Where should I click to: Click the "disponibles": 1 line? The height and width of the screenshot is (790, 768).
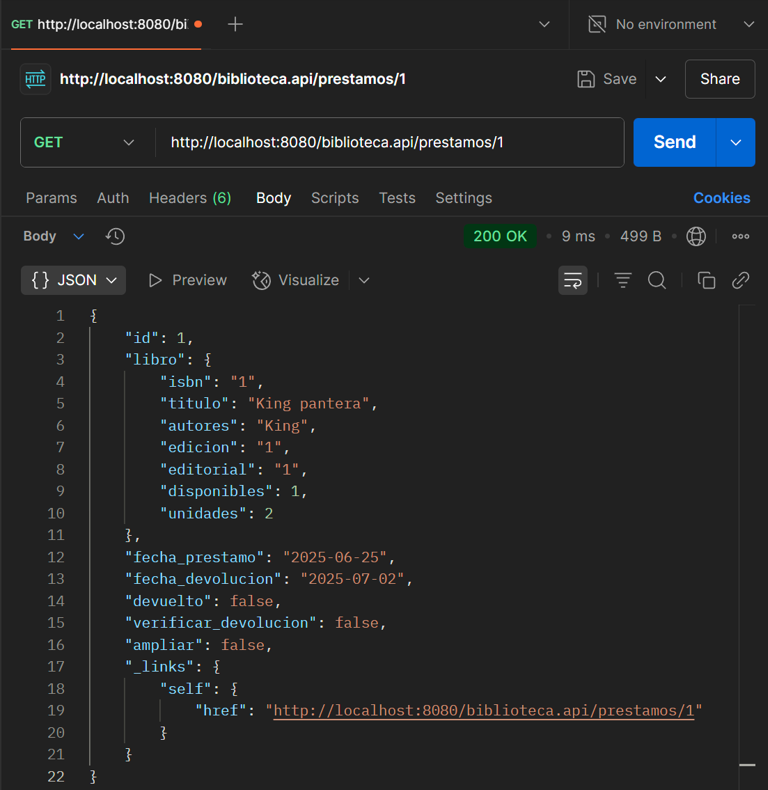(234, 491)
